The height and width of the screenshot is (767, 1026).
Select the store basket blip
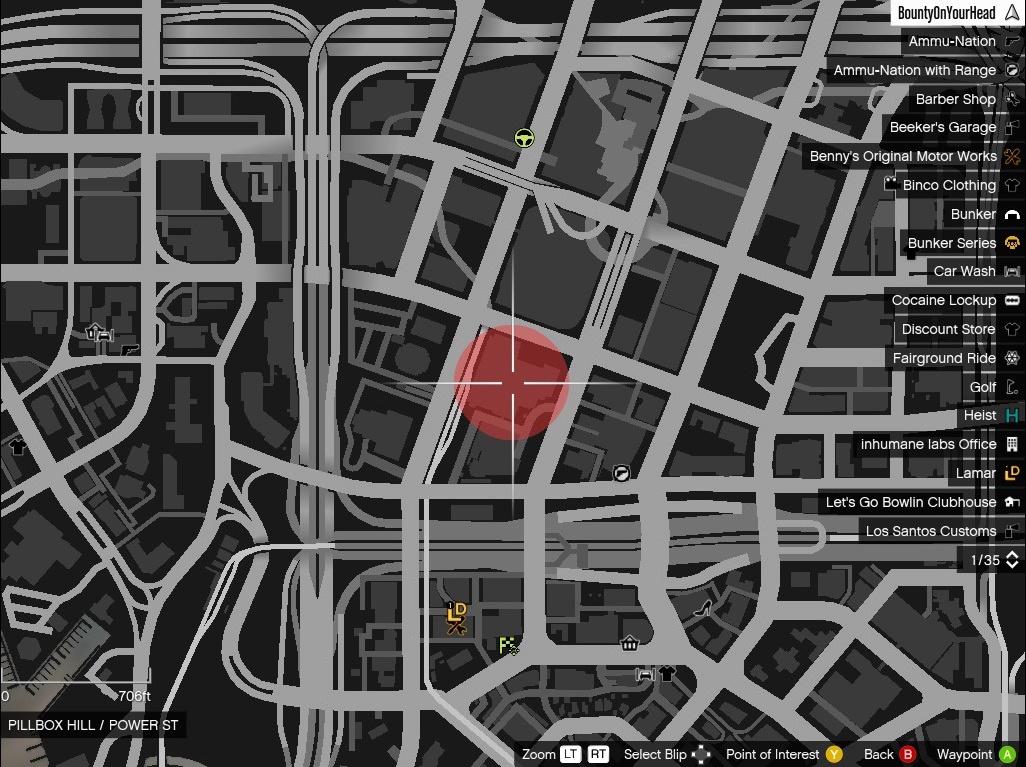coord(630,643)
